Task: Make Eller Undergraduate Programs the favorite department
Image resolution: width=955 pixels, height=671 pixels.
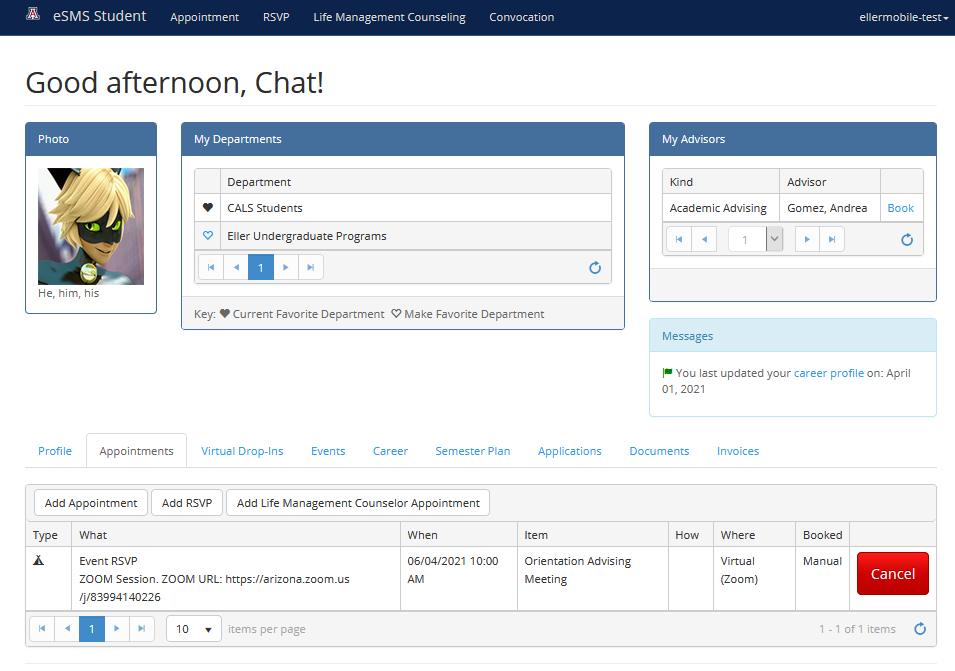Action: 208,236
